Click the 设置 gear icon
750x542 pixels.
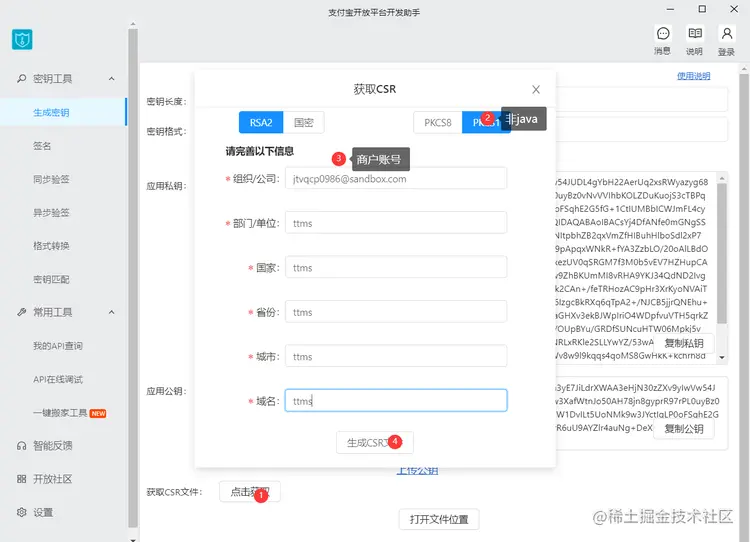point(22,512)
